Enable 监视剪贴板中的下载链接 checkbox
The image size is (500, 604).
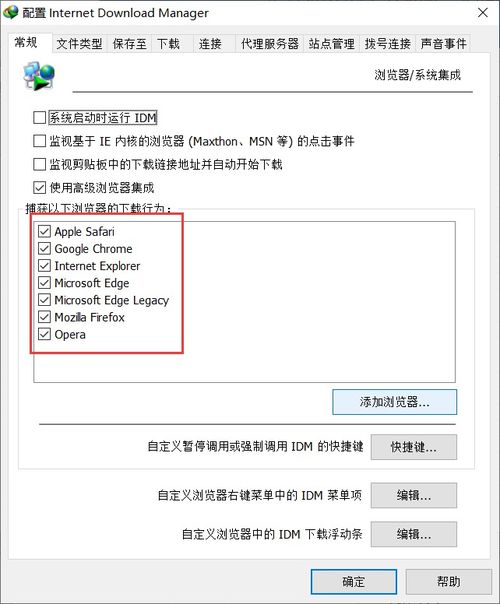(39, 164)
